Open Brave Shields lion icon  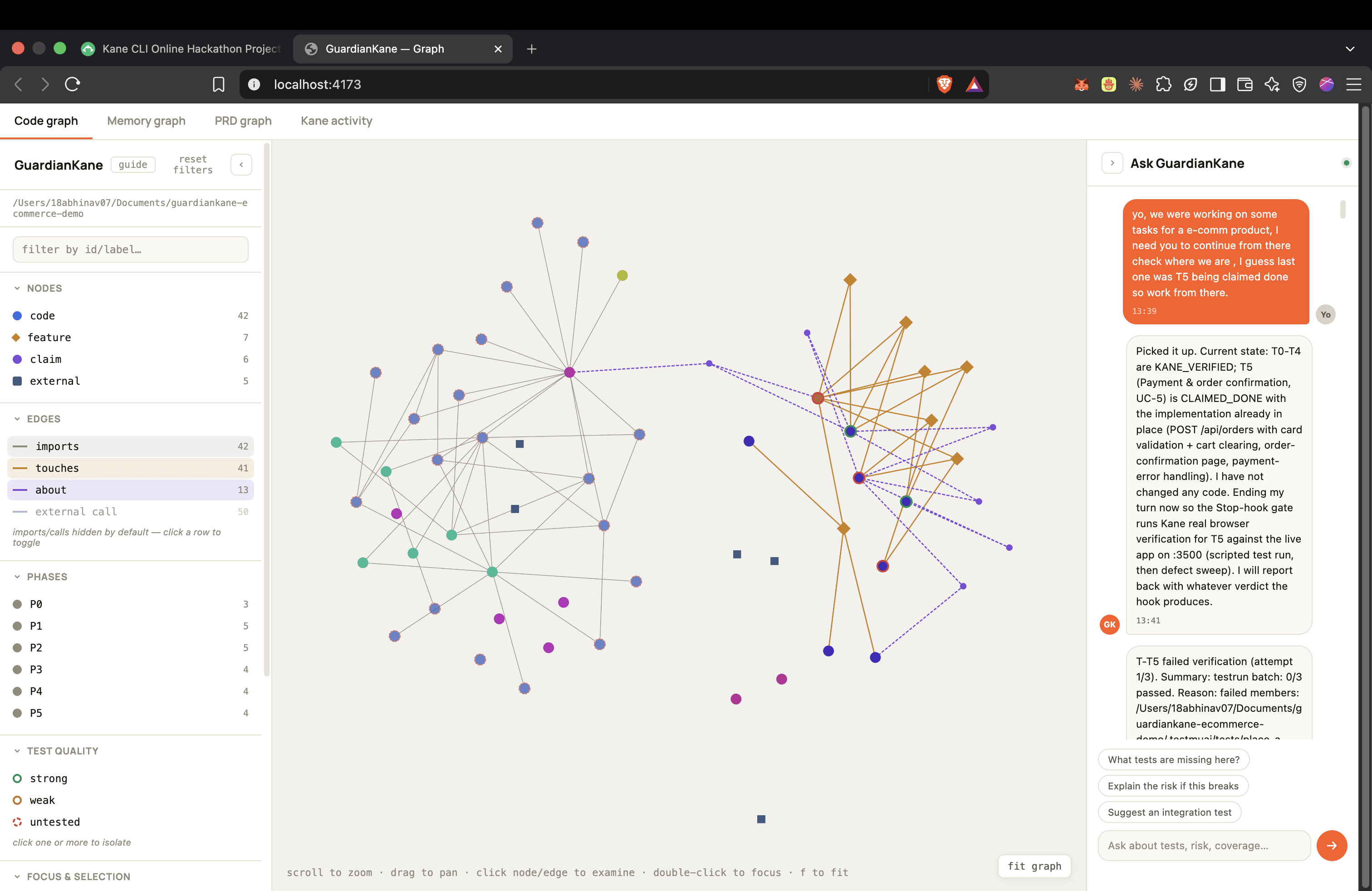(944, 85)
